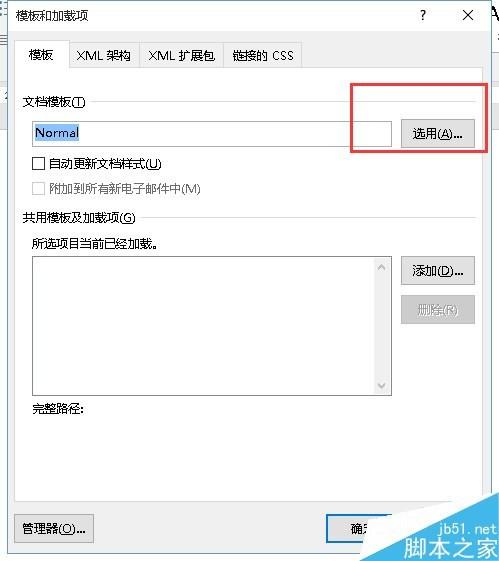Open the 管理器(O)... organizer
This screenshot has width=499, height=561.
click(54, 528)
